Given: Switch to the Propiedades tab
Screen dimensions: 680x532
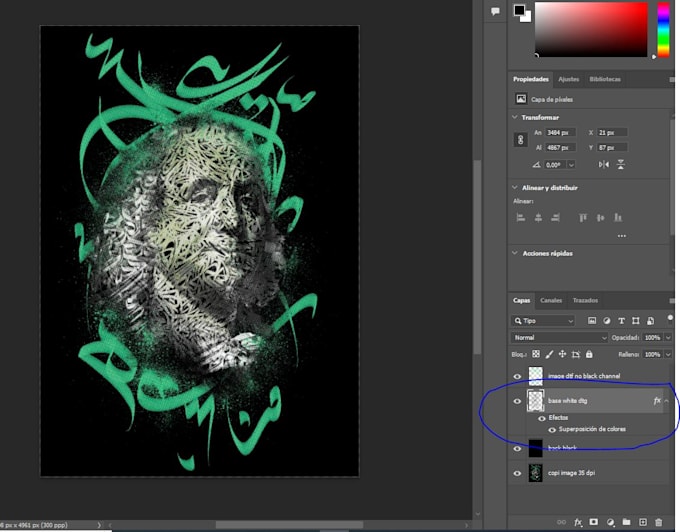Looking at the screenshot, I should (x=530, y=79).
